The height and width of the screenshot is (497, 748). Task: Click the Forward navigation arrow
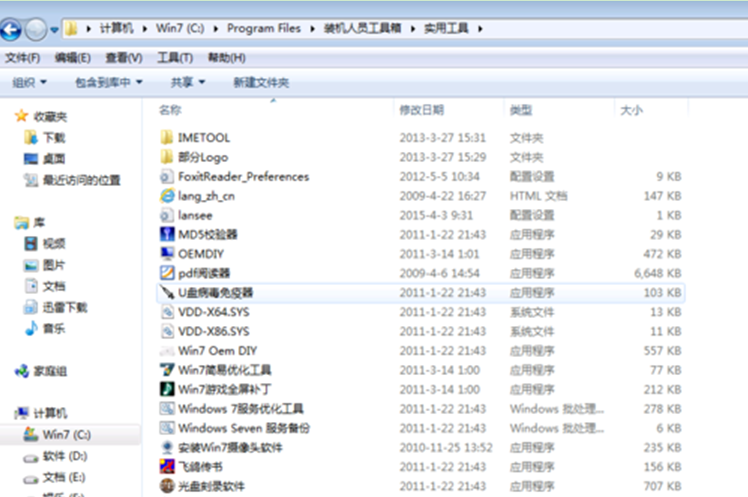coord(36,30)
